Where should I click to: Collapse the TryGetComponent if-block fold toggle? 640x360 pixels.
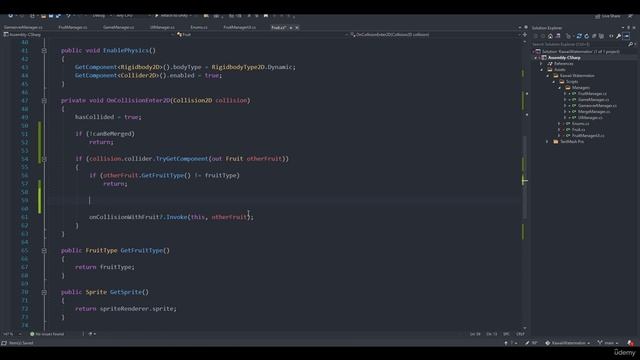[44, 159]
